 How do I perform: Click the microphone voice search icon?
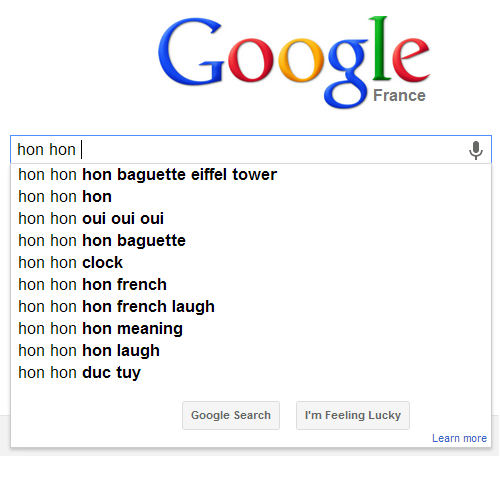coord(476,150)
